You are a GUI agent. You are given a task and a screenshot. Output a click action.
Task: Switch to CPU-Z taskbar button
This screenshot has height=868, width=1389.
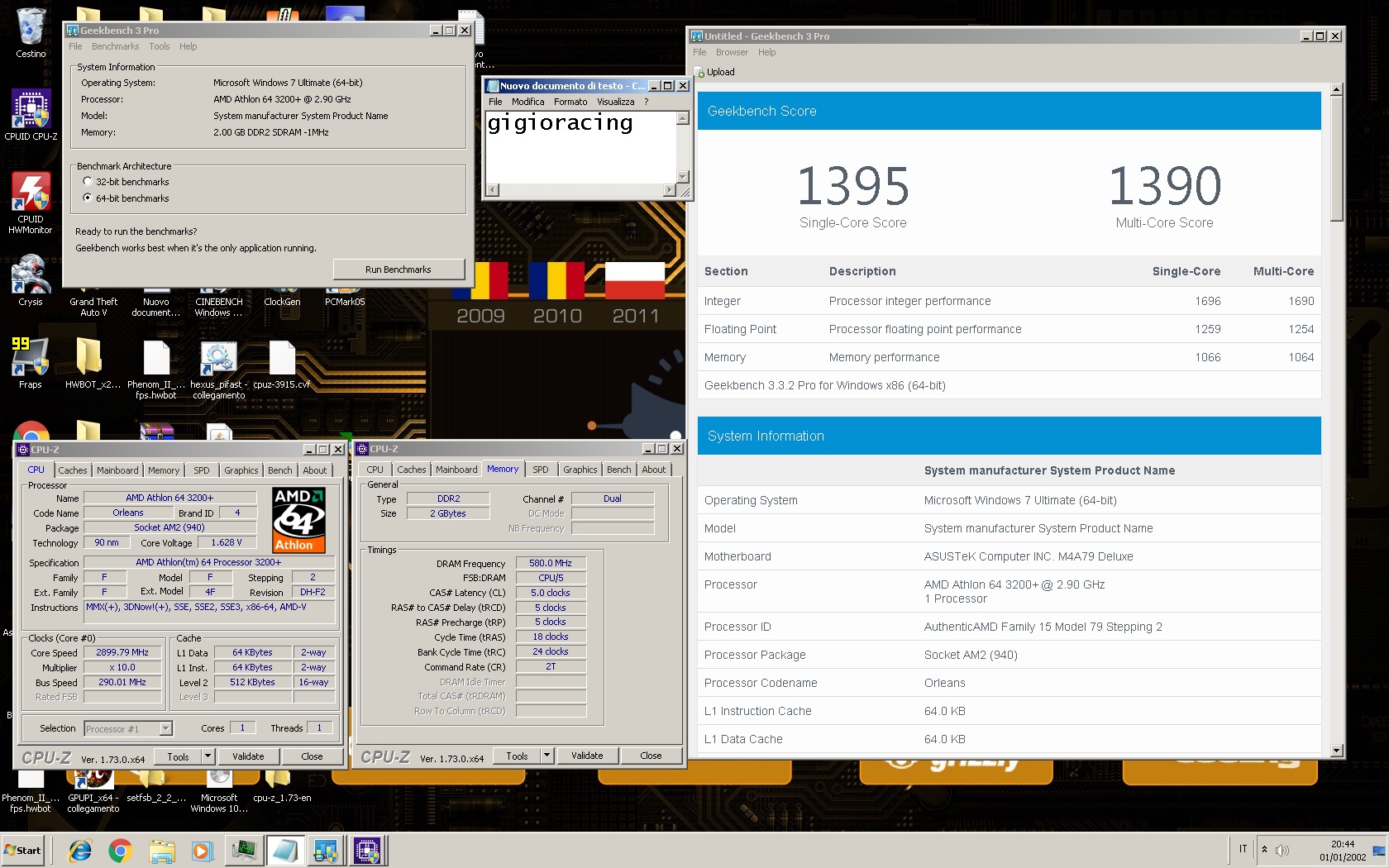(x=367, y=851)
